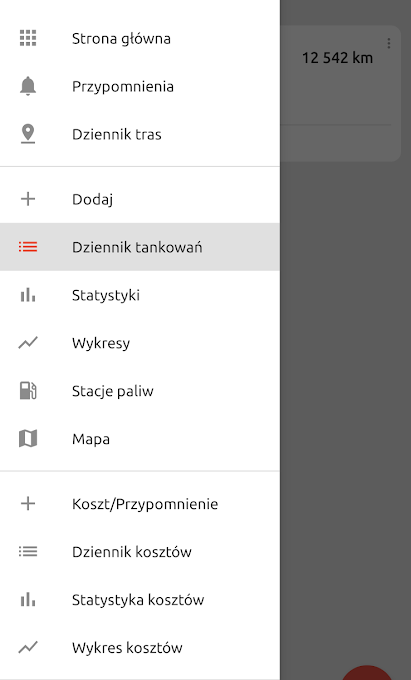Click the bell icon for Przypomnienia

pos(28,86)
